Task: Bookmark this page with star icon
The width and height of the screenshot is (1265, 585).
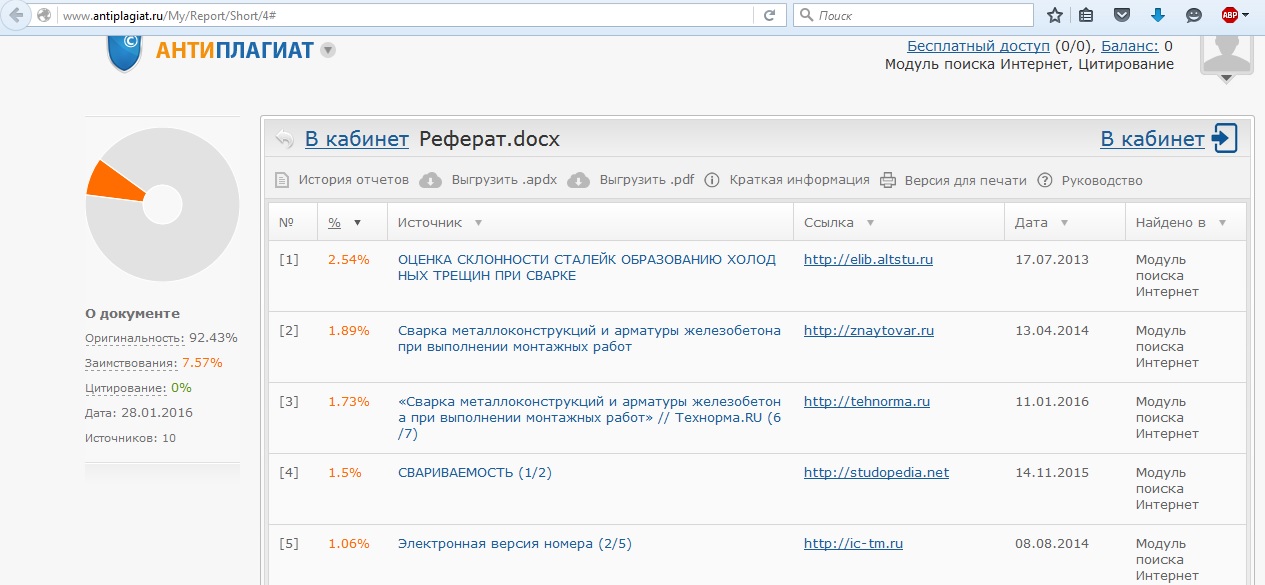Action: coord(1054,15)
